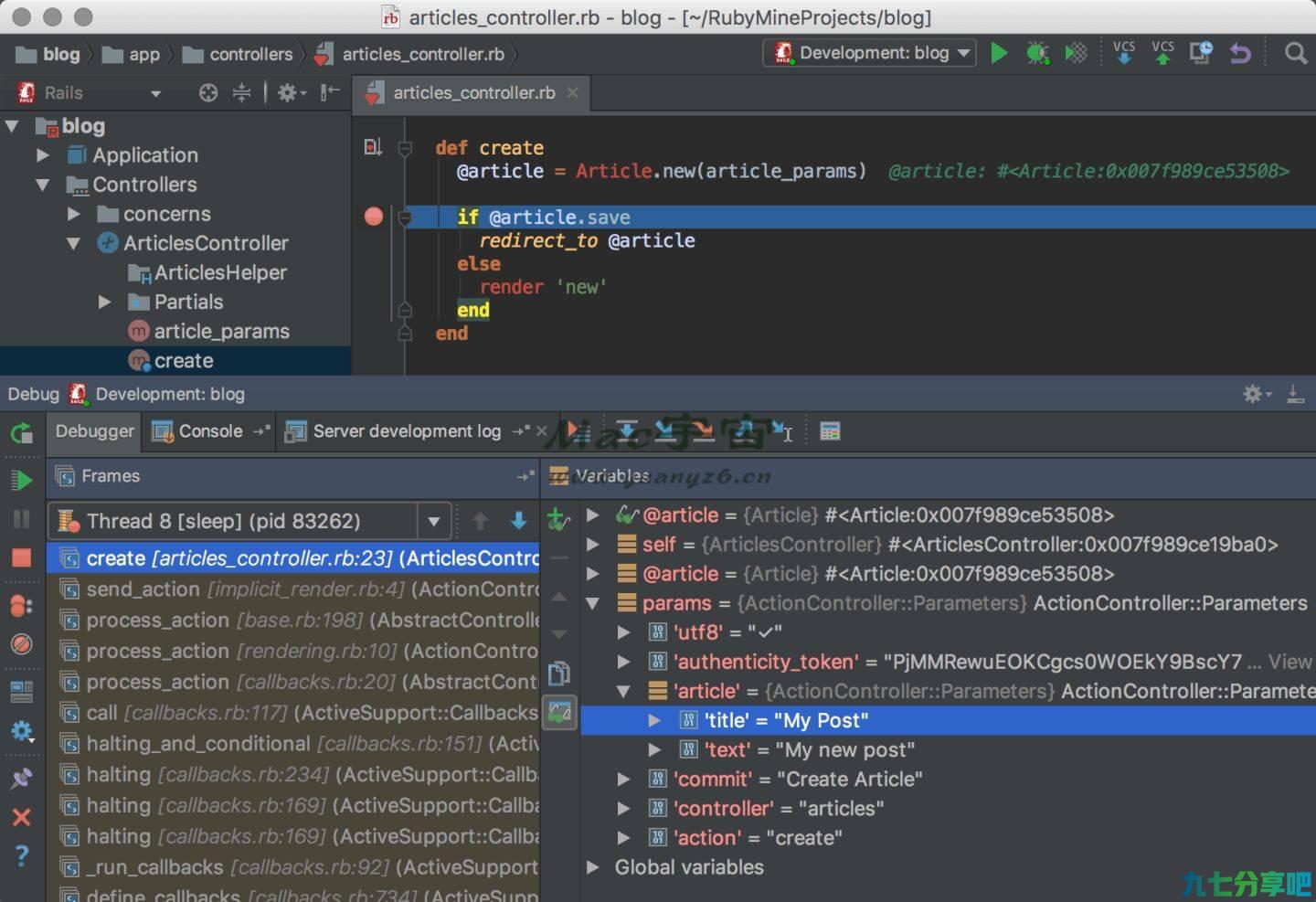This screenshot has width=1316, height=902.
Task: Open debugger help question mark
Action: click(x=22, y=855)
